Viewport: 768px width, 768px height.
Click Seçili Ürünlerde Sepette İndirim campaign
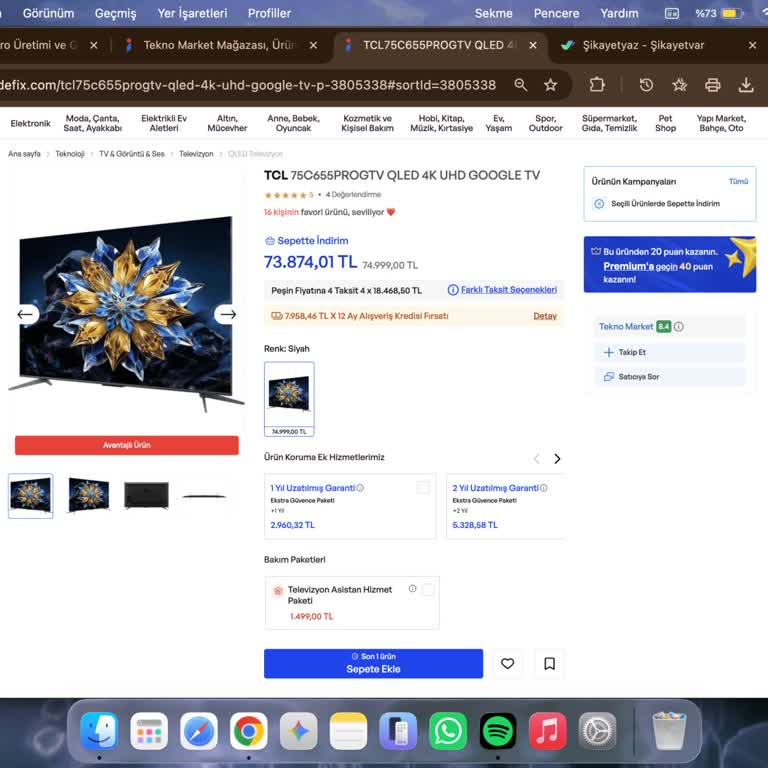click(x=665, y=204)
